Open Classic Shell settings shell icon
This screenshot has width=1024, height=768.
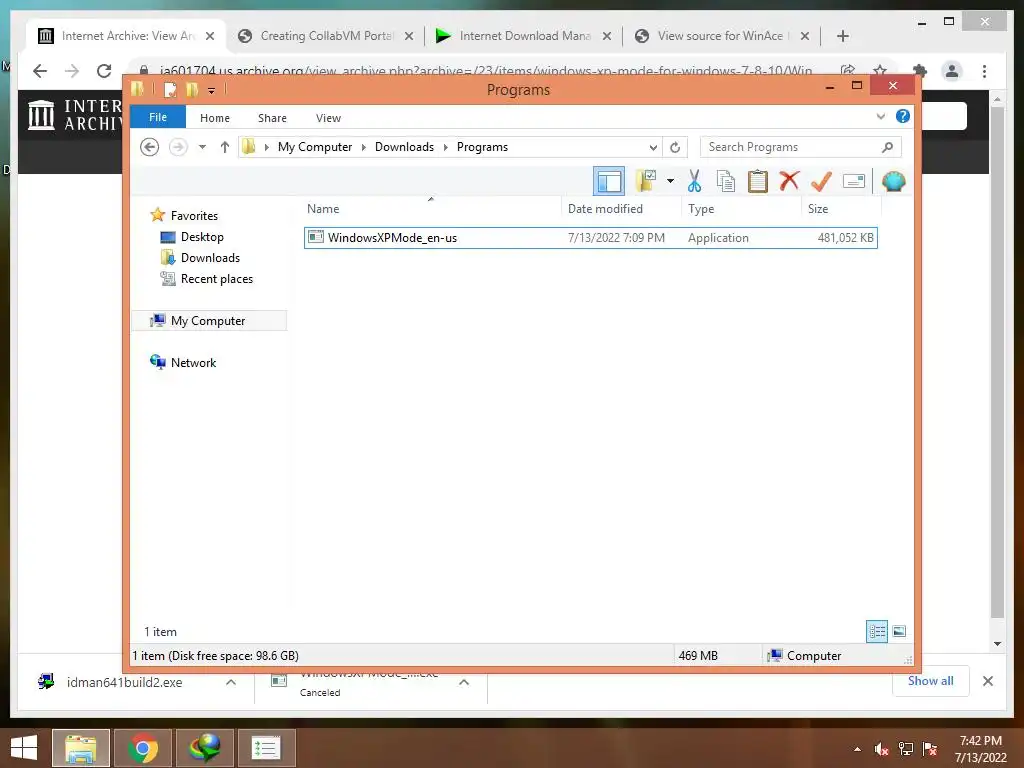pyautogui.click(x=893, y=181)
